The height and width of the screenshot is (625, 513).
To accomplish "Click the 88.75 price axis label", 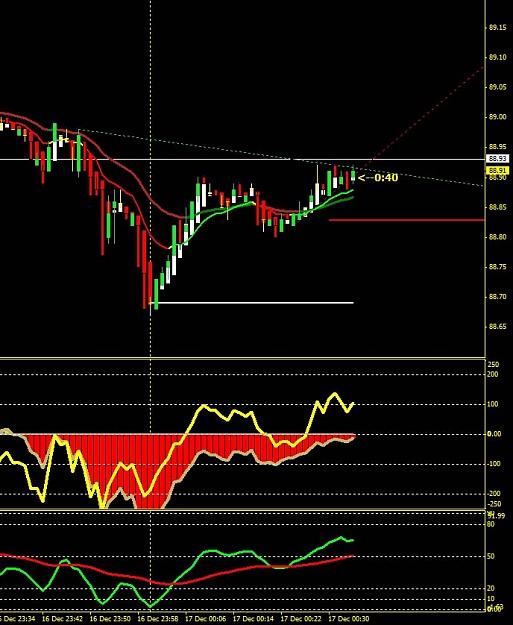I will click(498, 267).
